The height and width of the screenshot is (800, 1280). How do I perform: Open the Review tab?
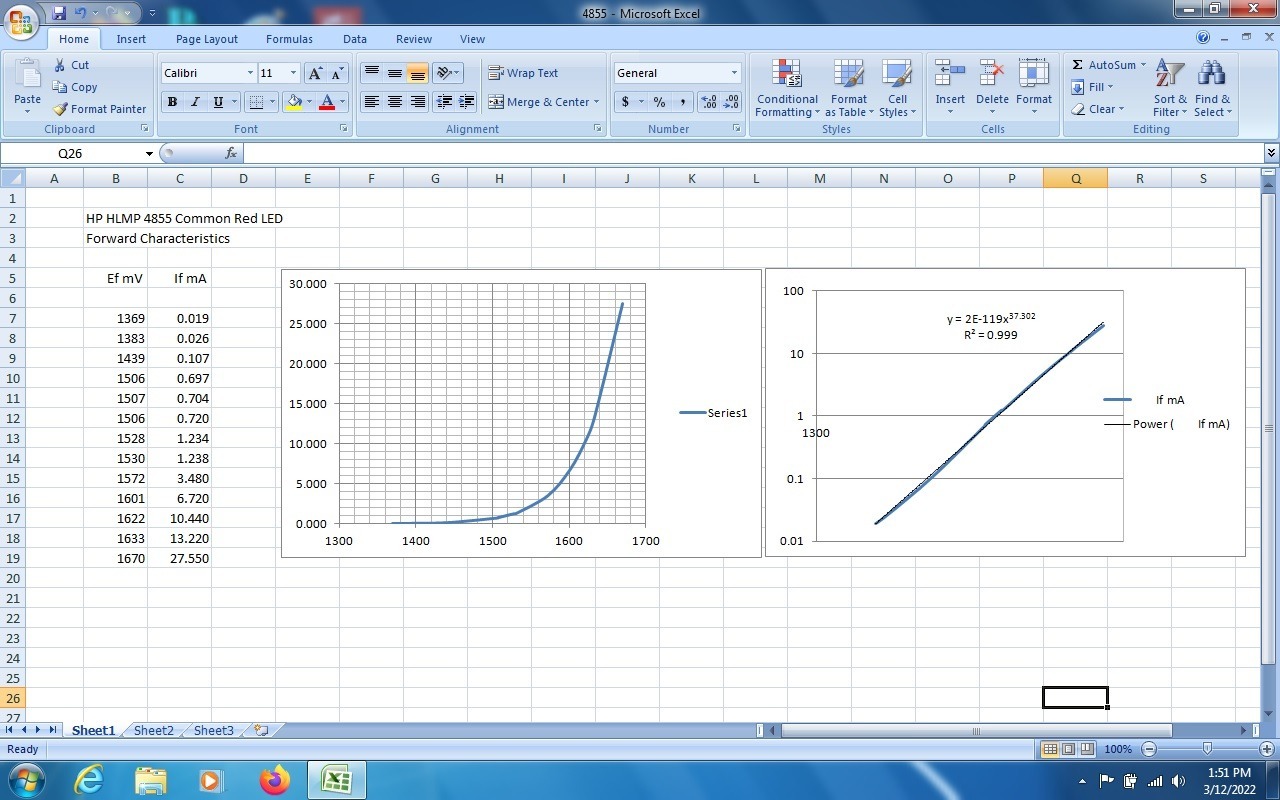[x=413, y=39]
